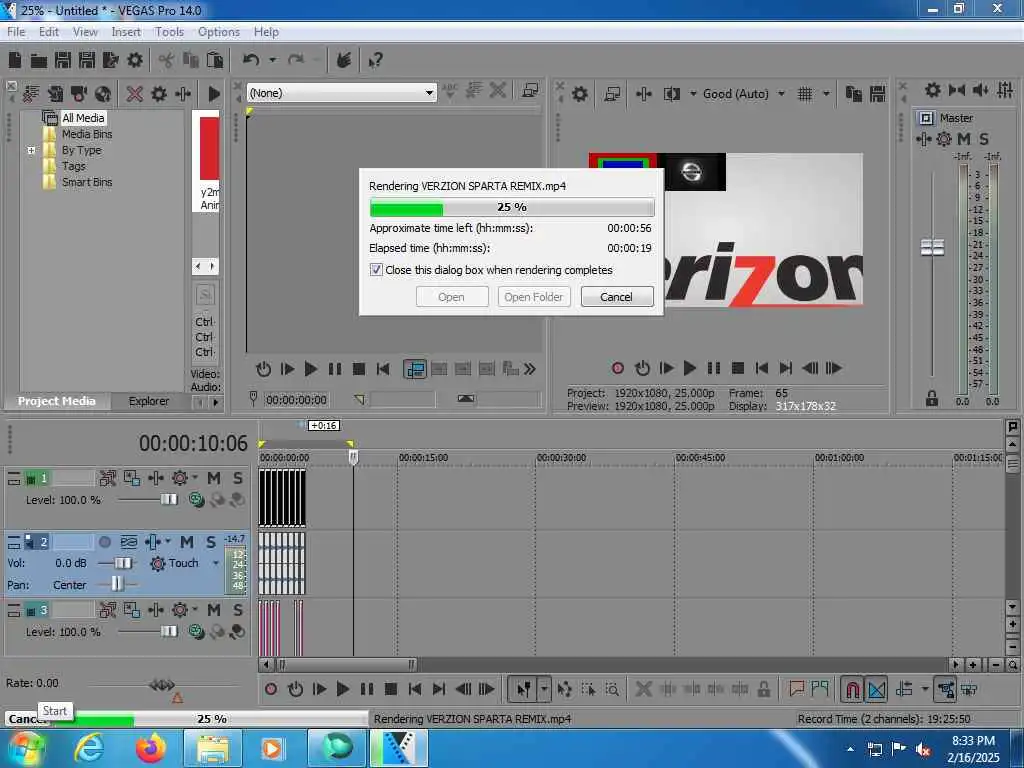Click the Cut scissors icon

coord(167,61)
